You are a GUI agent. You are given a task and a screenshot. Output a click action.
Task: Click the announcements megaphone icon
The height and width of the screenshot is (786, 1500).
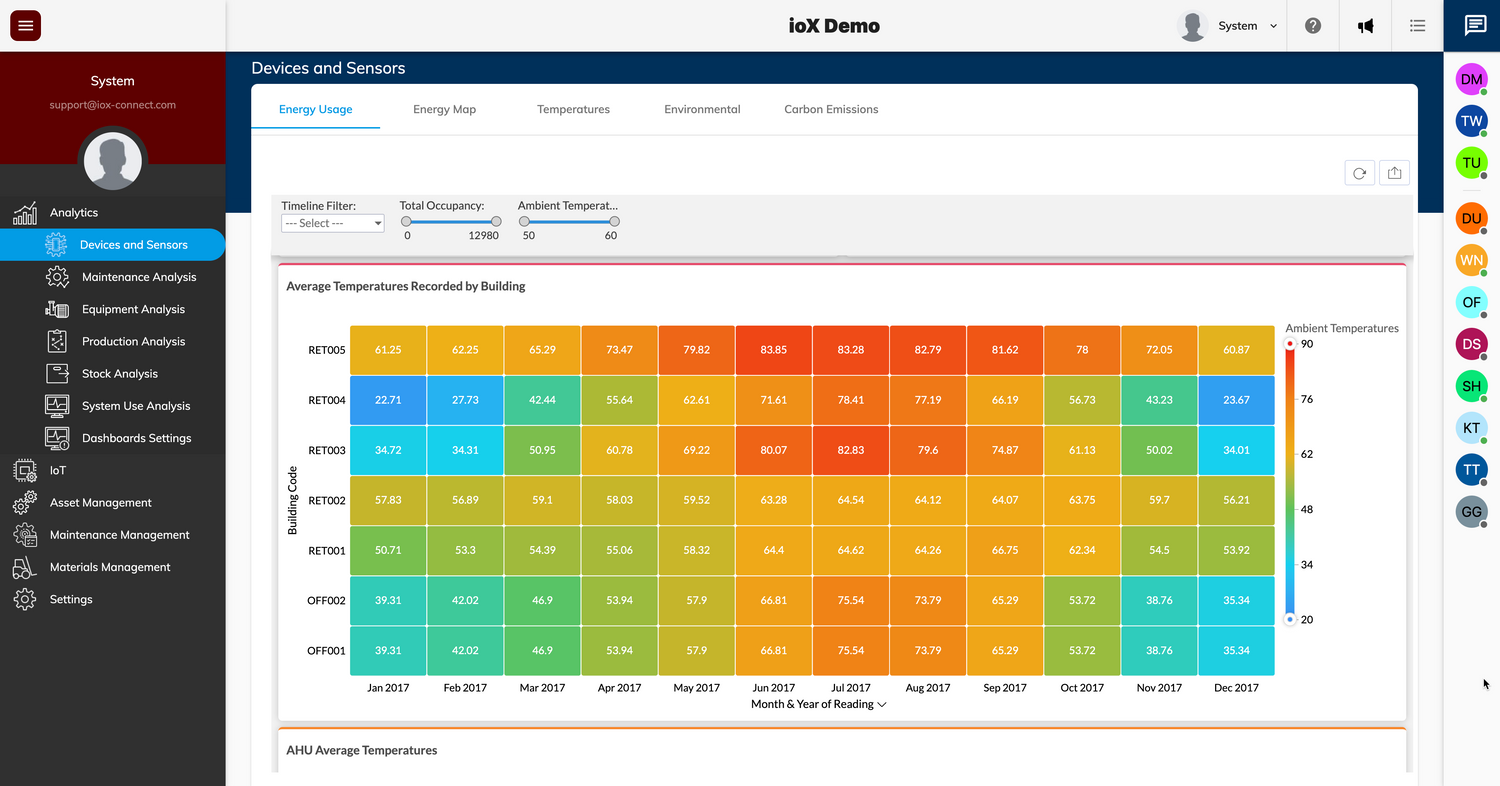click(x=1365, y=26)
